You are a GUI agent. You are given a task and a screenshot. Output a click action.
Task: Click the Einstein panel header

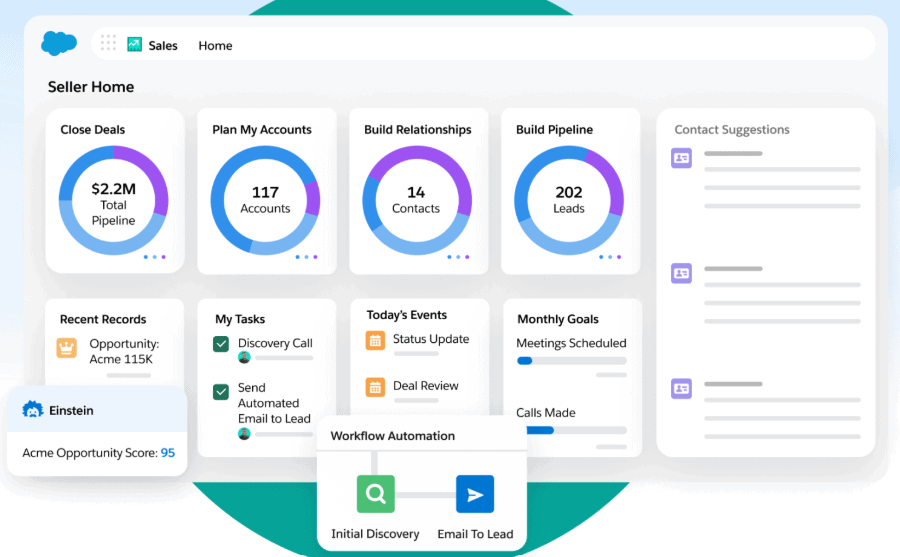point(97,410)
